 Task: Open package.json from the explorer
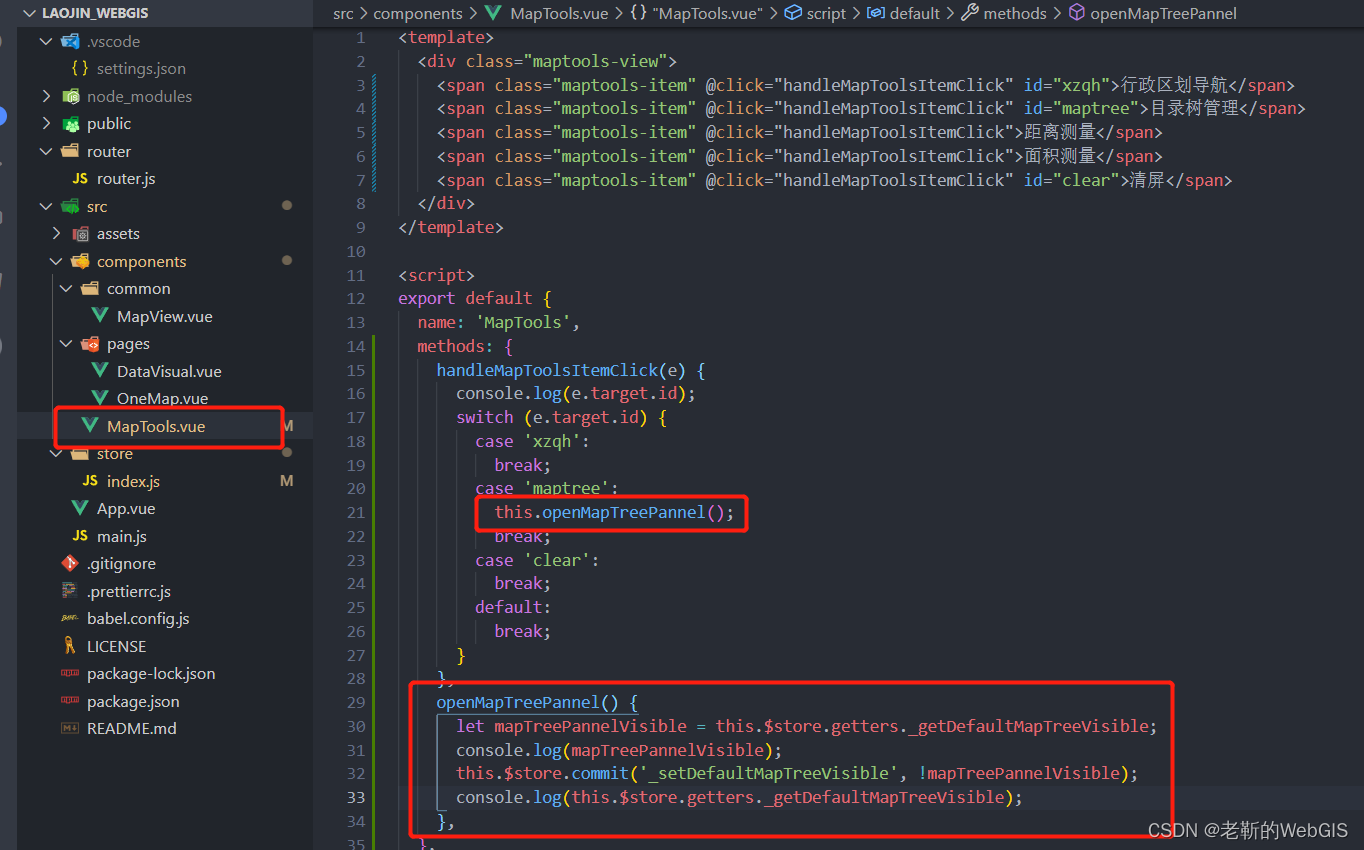click(133, 701)
